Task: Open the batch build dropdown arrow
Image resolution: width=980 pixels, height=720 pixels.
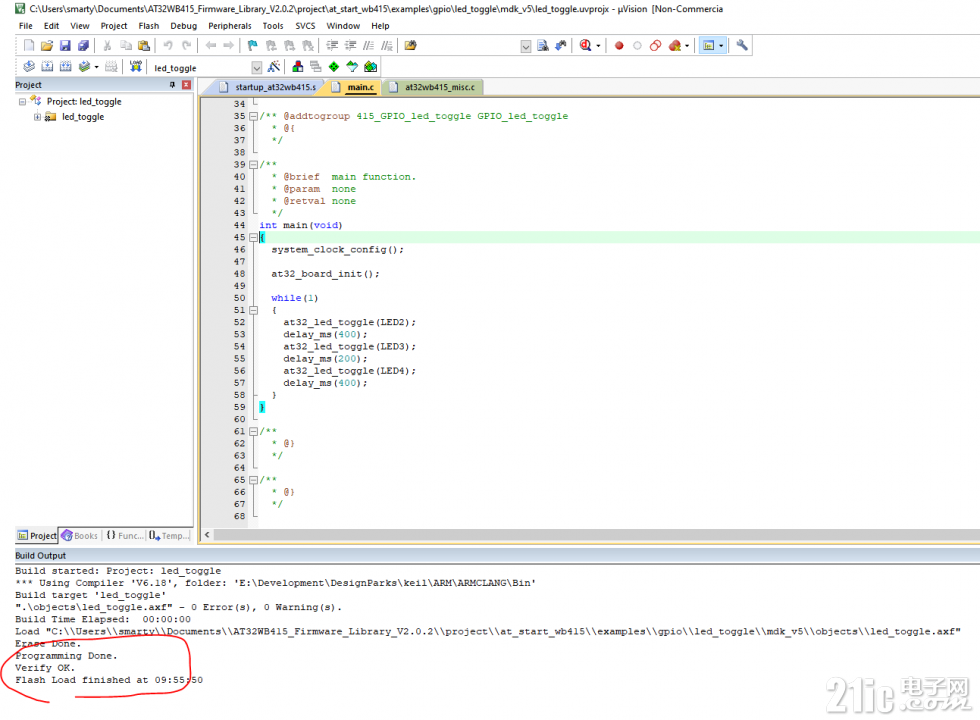Action: point(96,66)
